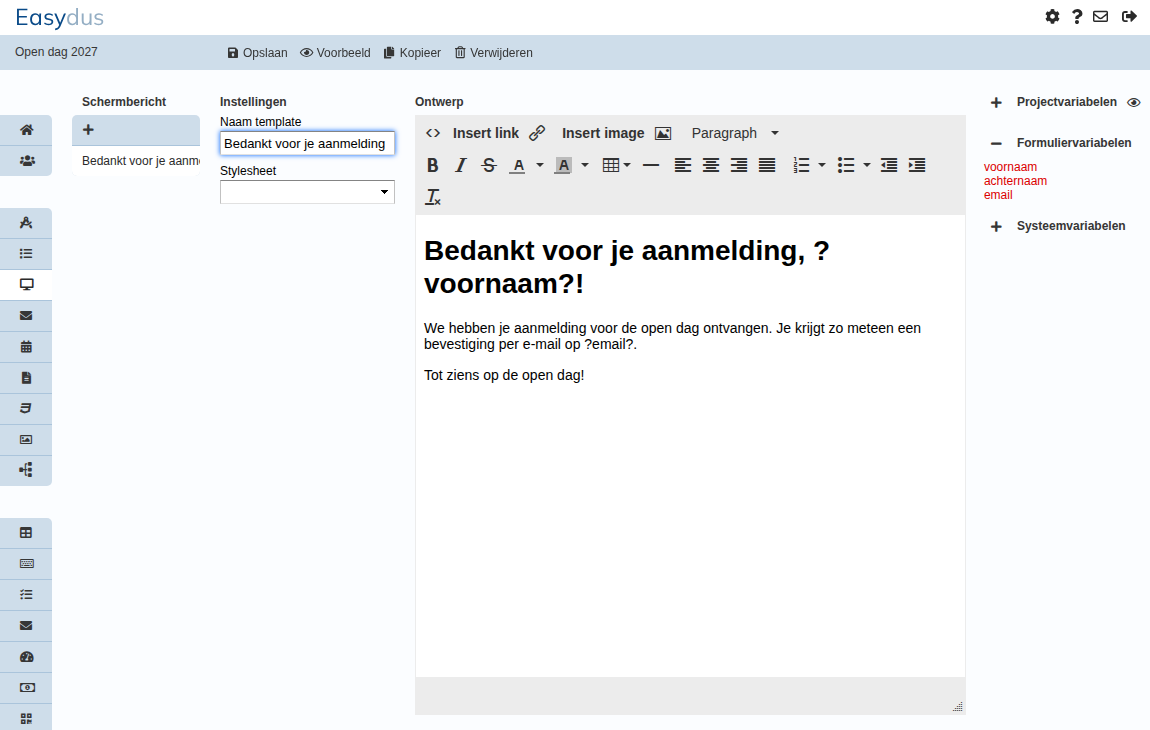Clear text formatting

point(433,197)
